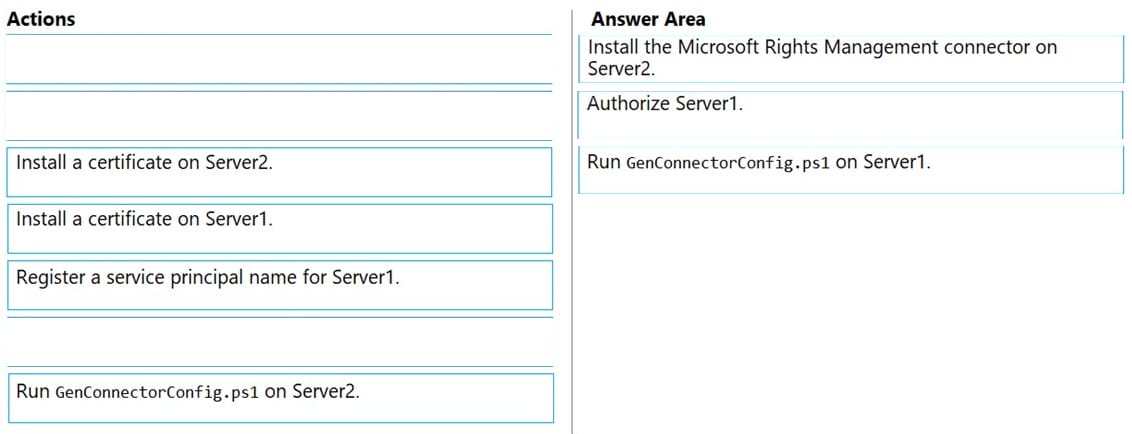The width and height of the screenshot is (1132, 434).
Task: Click the Actions heading
Action: point(40,19)
